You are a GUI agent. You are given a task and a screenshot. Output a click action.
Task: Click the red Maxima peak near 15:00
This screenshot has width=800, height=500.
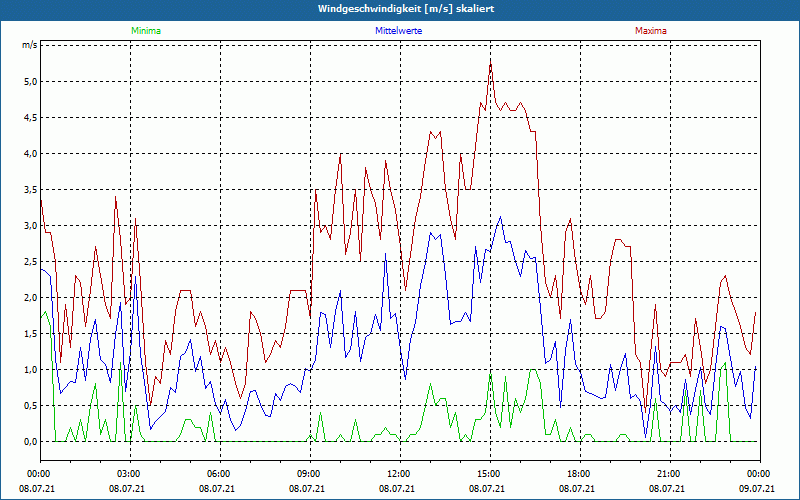click(490, 63)
